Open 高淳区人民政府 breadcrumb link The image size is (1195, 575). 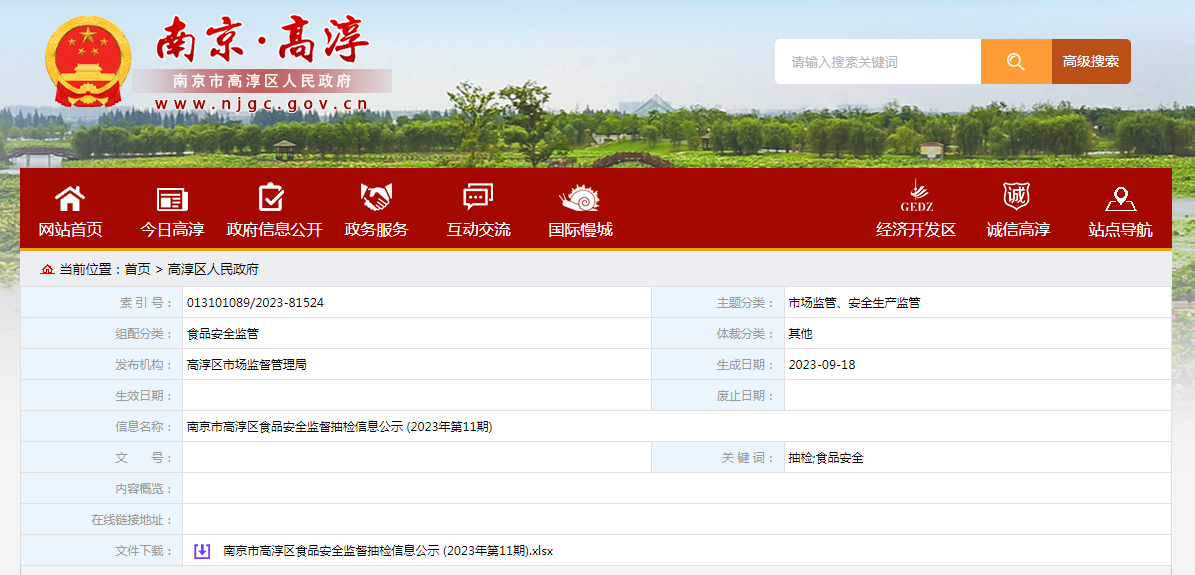point(213,269)
